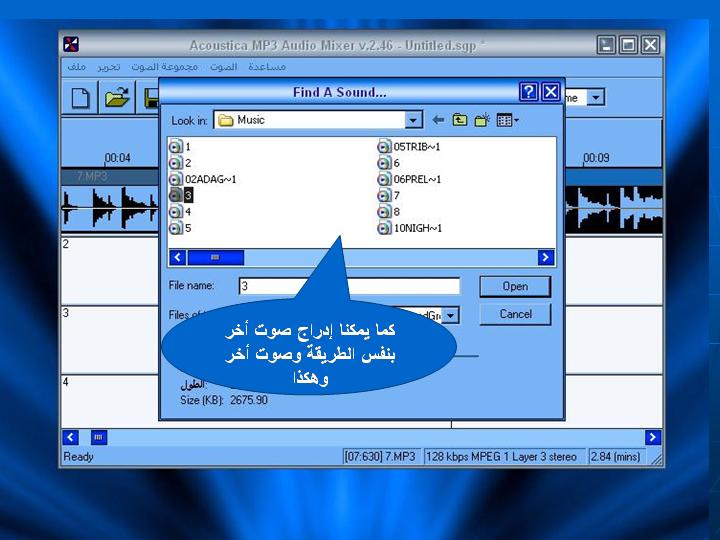720x540 pixels.
Task: Open the مساعدة menu
Action: (267, 67)
